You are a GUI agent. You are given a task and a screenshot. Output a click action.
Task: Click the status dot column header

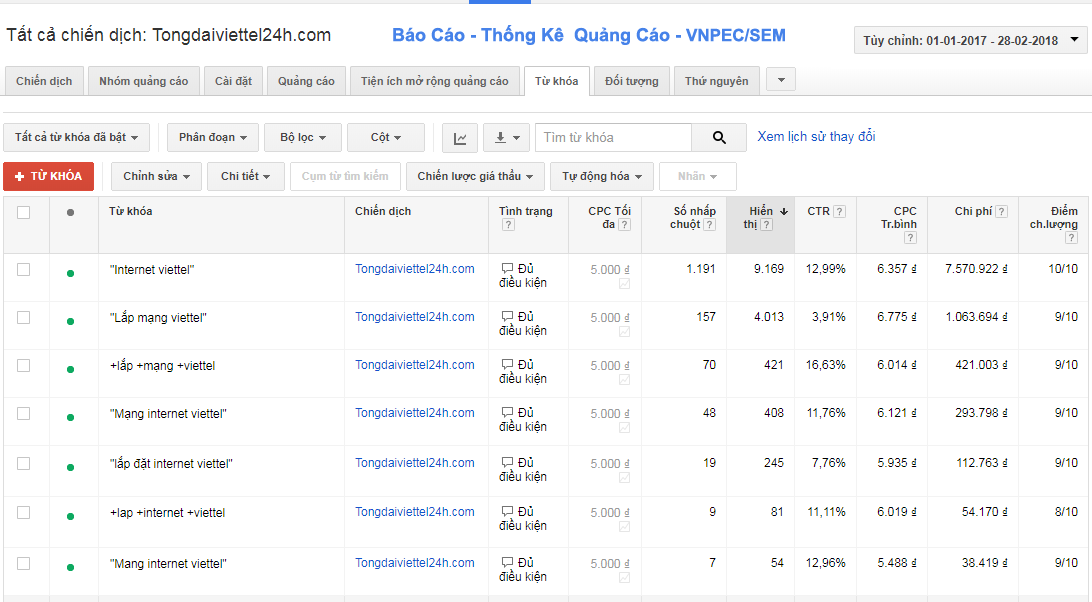pos(70,213)
